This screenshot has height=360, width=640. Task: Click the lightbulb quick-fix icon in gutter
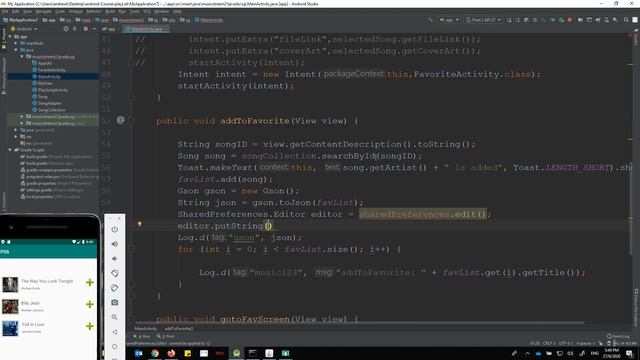pyautogui.click(x=139, y=224)
